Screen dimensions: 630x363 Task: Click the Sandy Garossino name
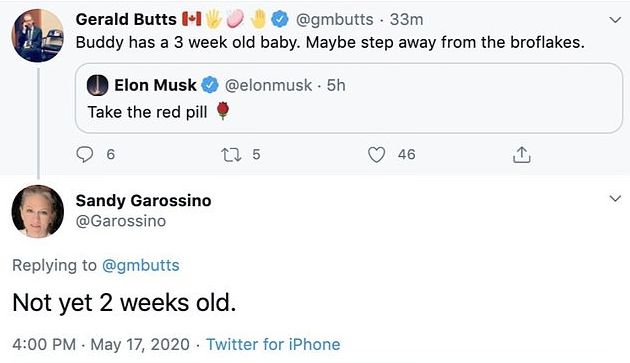point(143,200)
